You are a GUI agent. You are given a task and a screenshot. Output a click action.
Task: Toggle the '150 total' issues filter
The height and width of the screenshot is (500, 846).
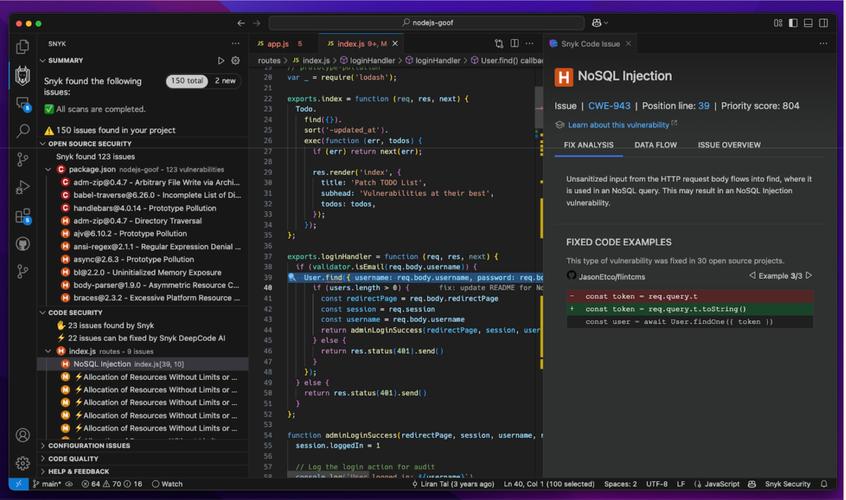pyautogui.click(x=187, y=81)
